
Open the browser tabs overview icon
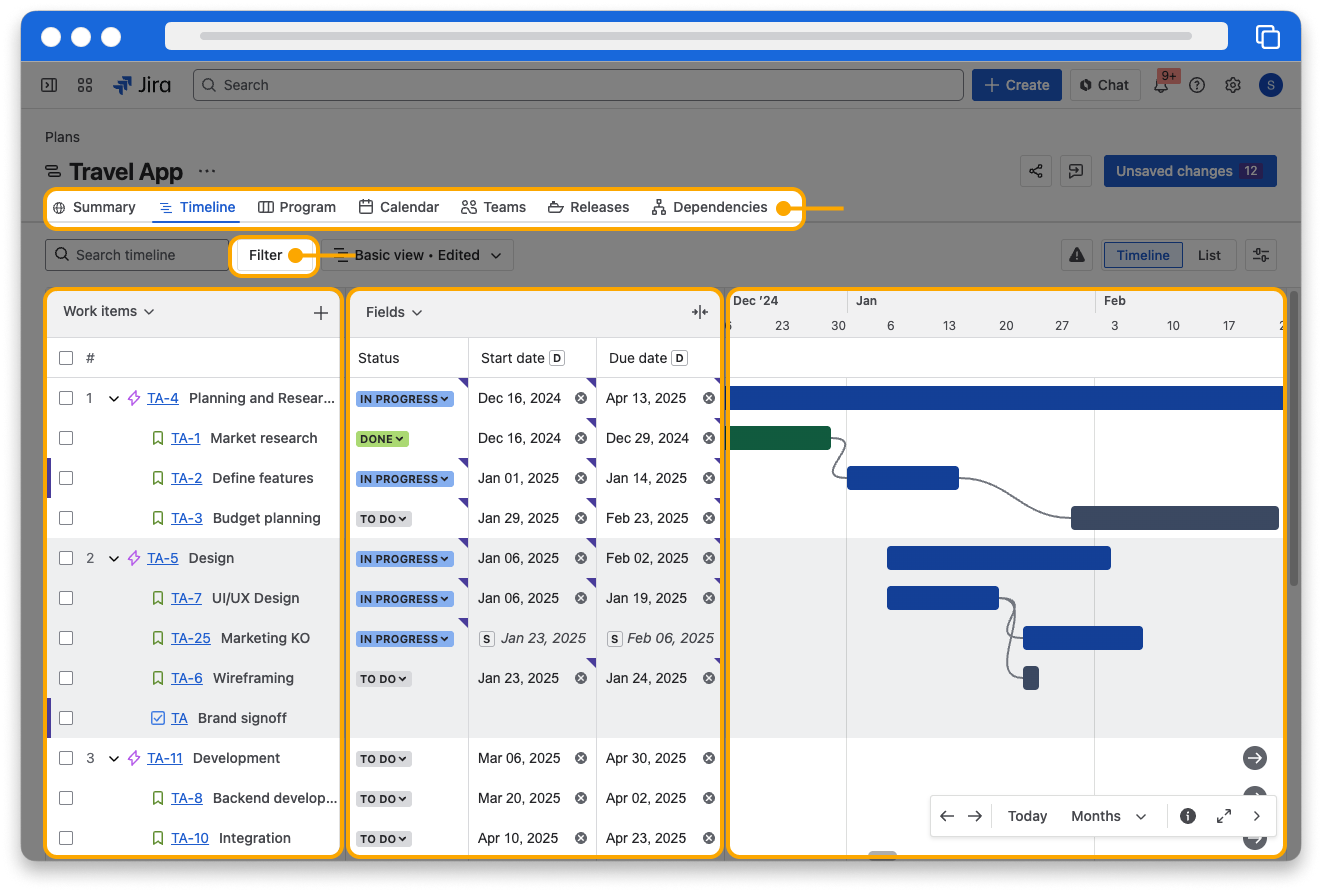click(1268, 37)
